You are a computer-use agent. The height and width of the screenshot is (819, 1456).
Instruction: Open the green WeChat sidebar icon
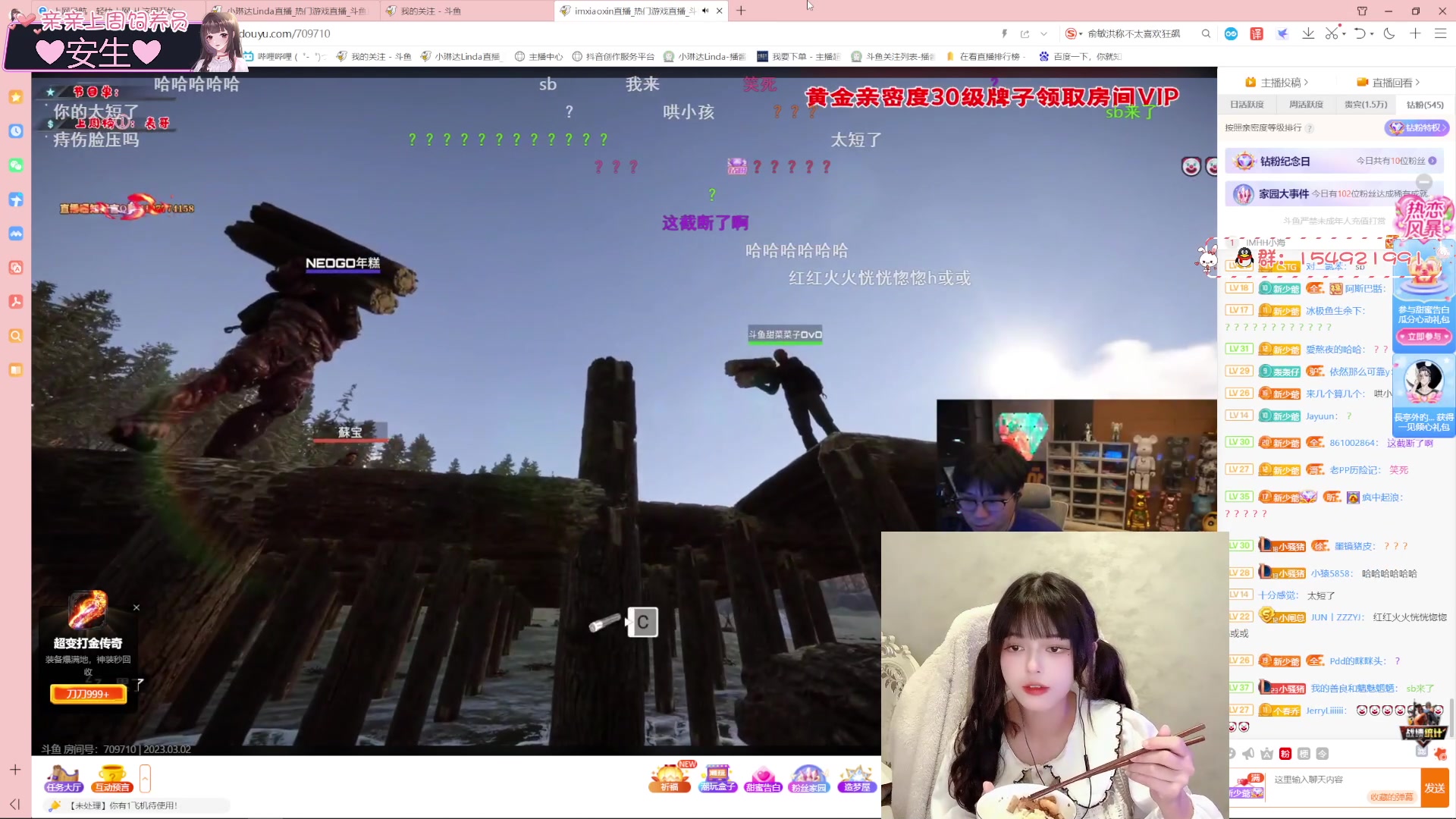(x=16, y=165)
